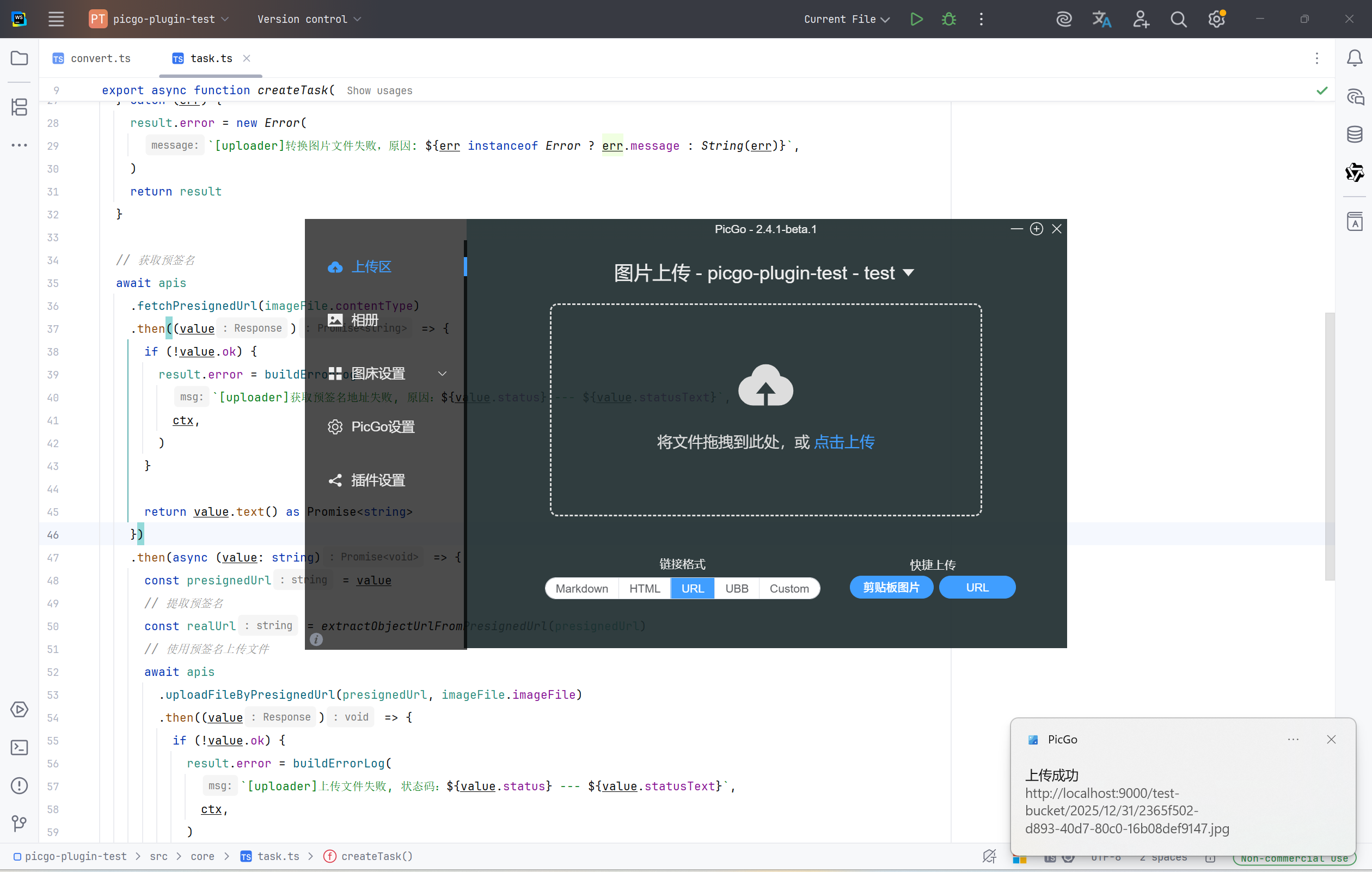Open the Database tool window

coord(1355,135)
